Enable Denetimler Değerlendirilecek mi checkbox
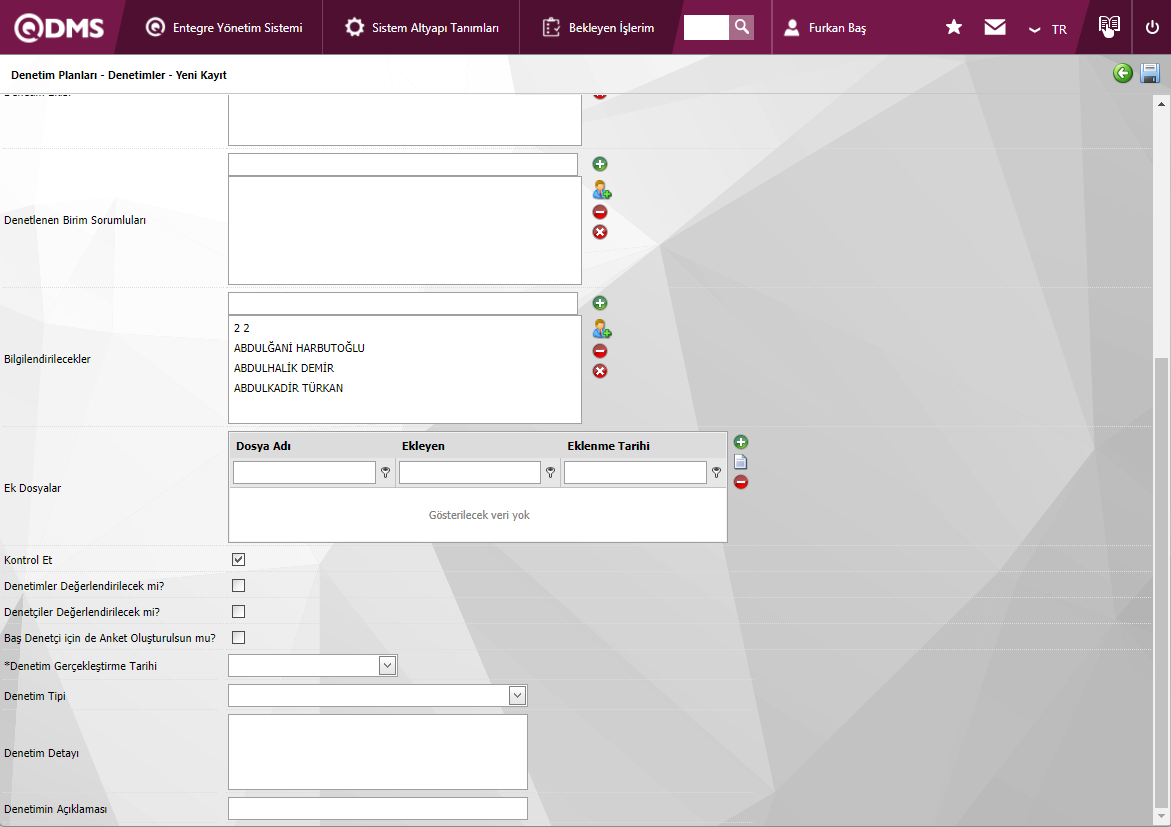Viewport: 1171px width, 827px height. point(238,586)
